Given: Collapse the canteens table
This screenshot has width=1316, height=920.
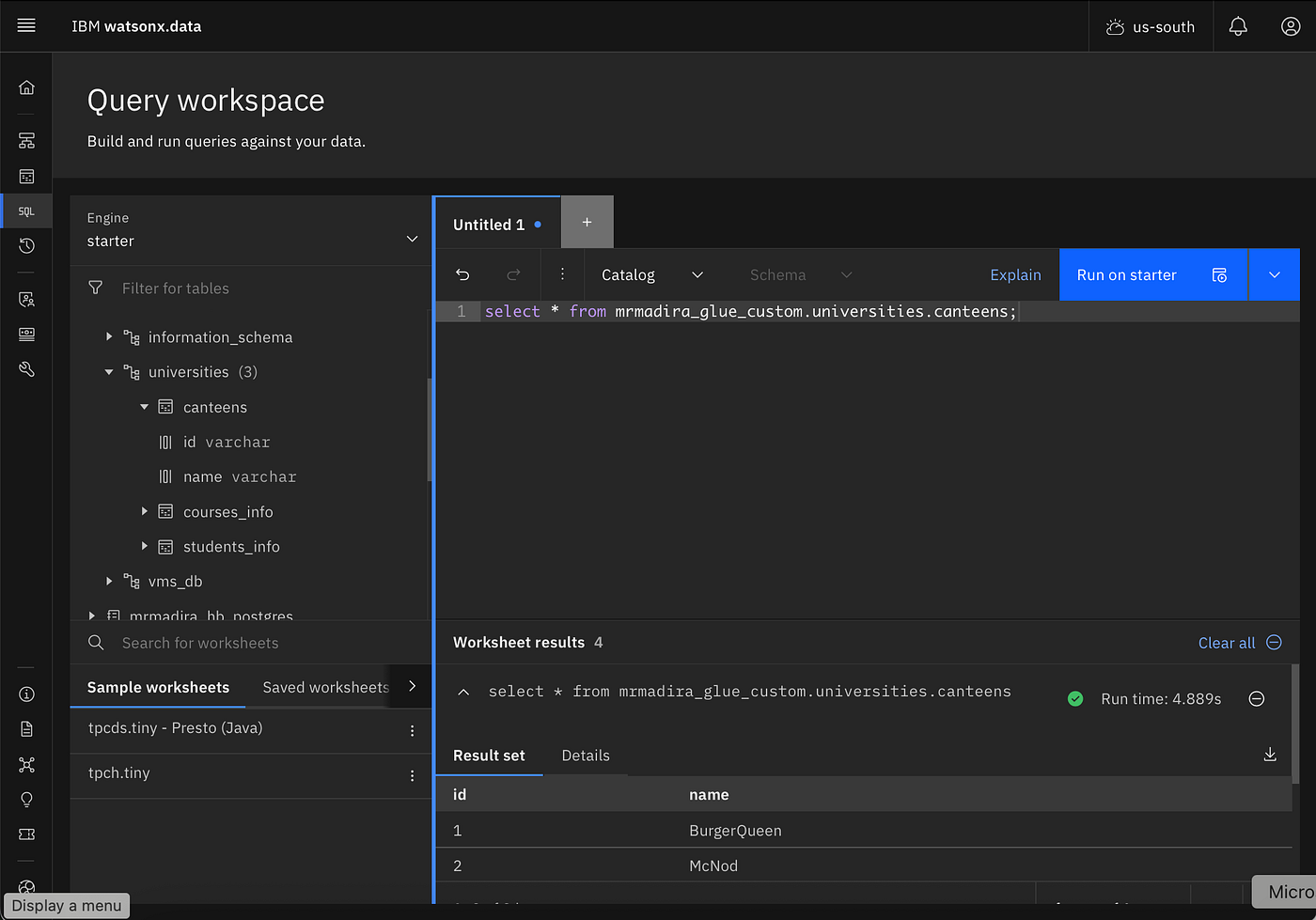Looking at the screenshot, I should [x=144, y=407].
